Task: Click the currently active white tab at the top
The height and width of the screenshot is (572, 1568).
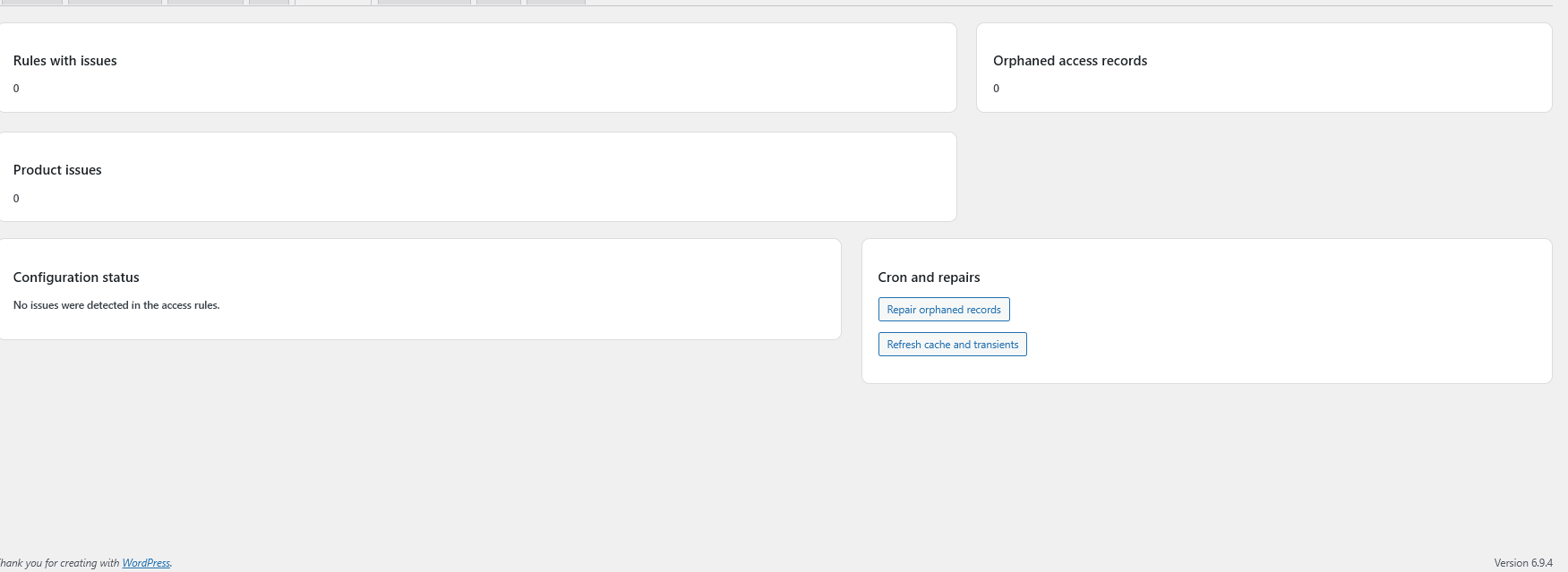Action: click(332, 2)
